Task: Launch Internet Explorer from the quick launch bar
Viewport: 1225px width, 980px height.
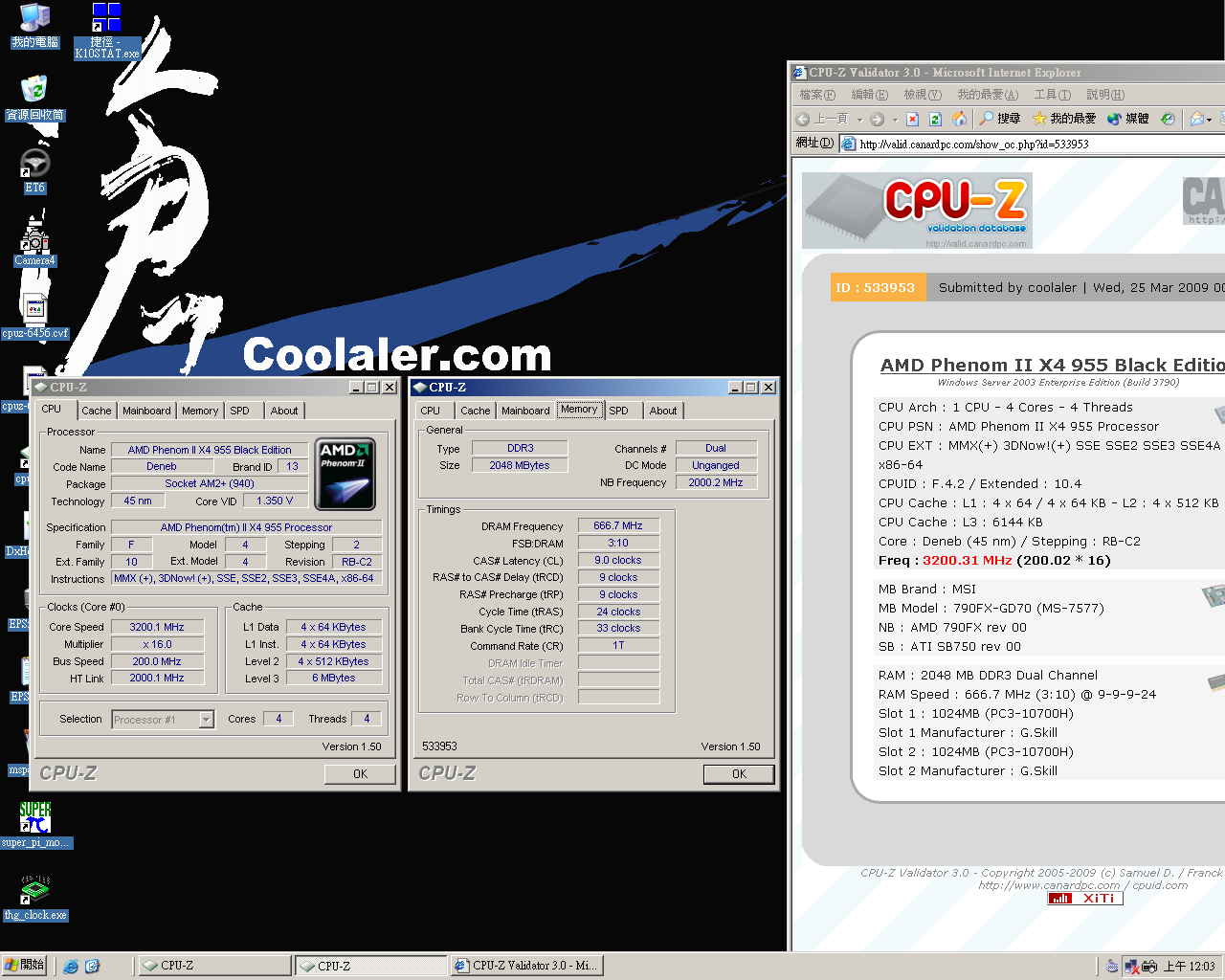Action: point(71,967)
